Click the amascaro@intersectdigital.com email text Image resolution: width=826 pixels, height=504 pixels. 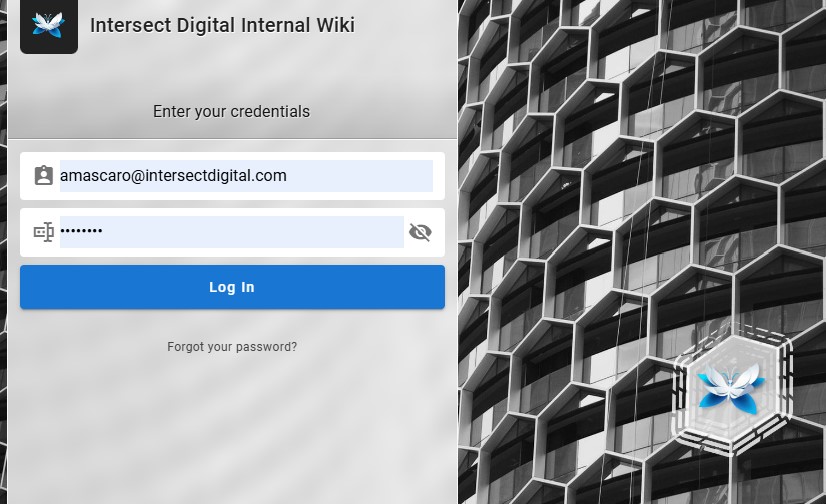tap(173, 176)
